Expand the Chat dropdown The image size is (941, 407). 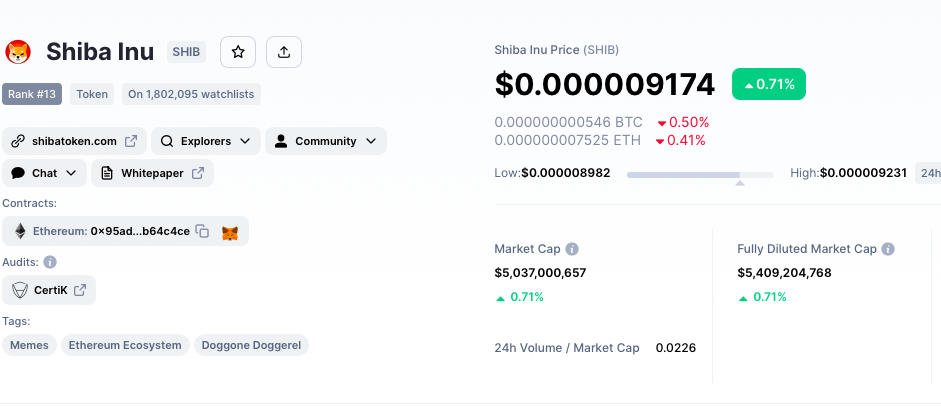pyautogui.click(x=44, y=173)
